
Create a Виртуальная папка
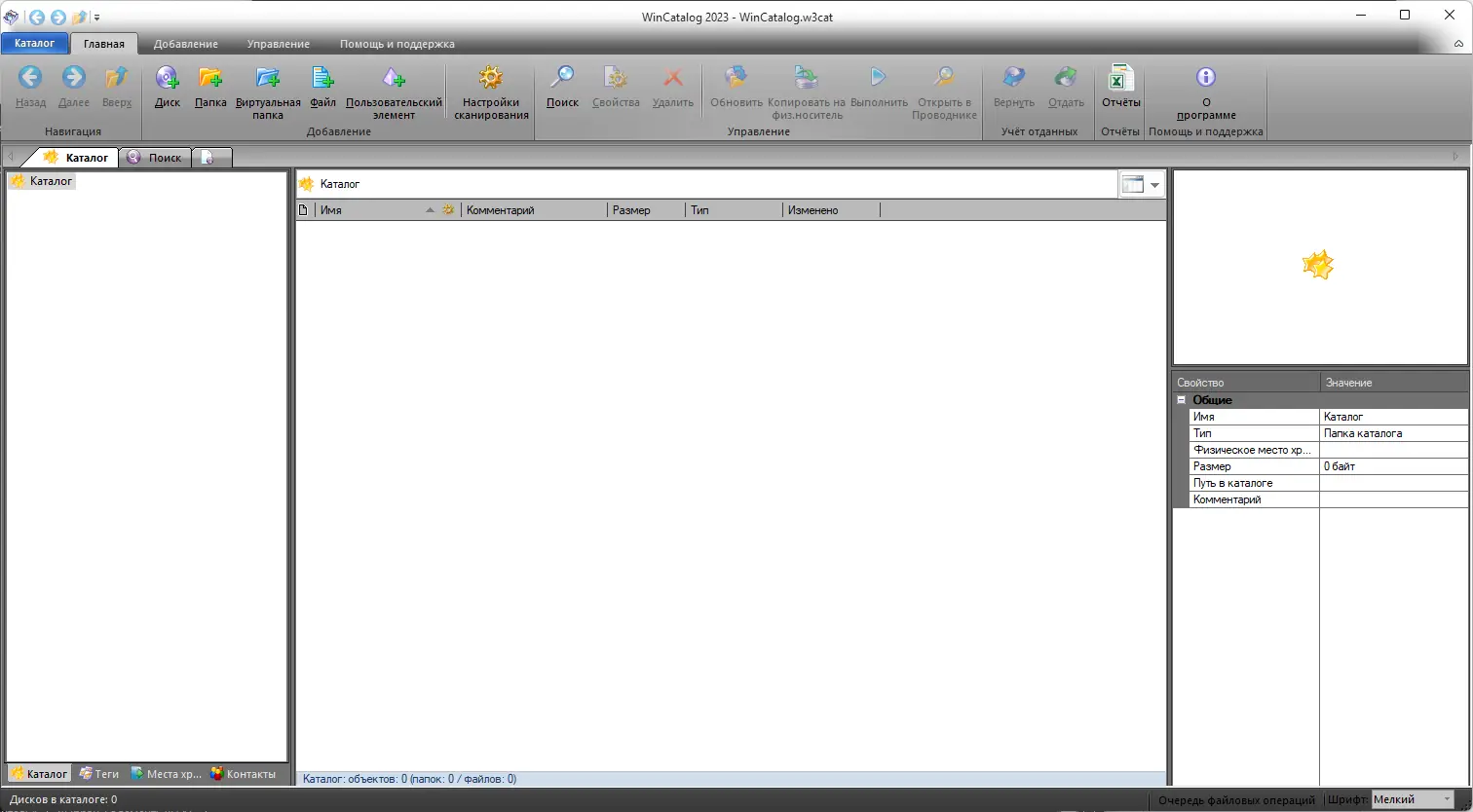tap(268, 92)
